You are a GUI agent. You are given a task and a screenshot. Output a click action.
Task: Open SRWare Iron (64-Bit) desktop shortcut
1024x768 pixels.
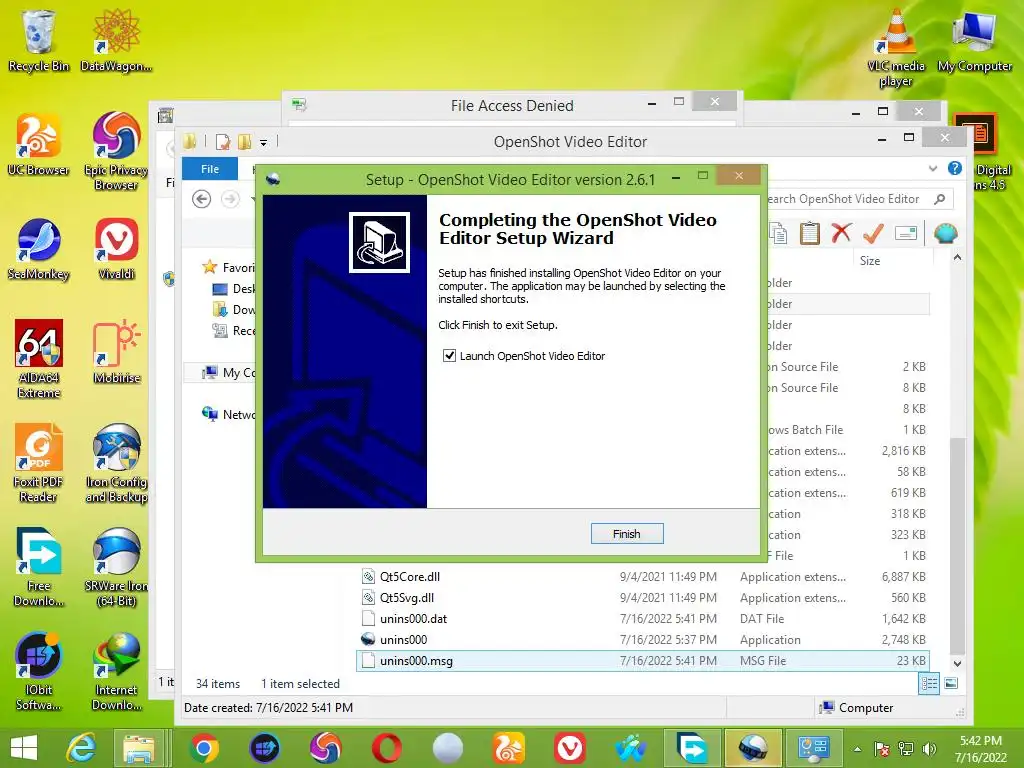[116, 567]
